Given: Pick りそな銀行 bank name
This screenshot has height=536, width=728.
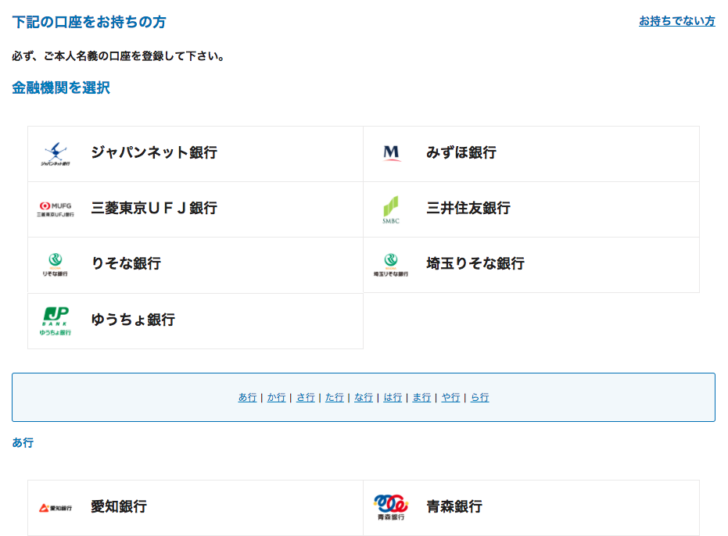Looking at the screenshot, I should (x=126, y=263).
